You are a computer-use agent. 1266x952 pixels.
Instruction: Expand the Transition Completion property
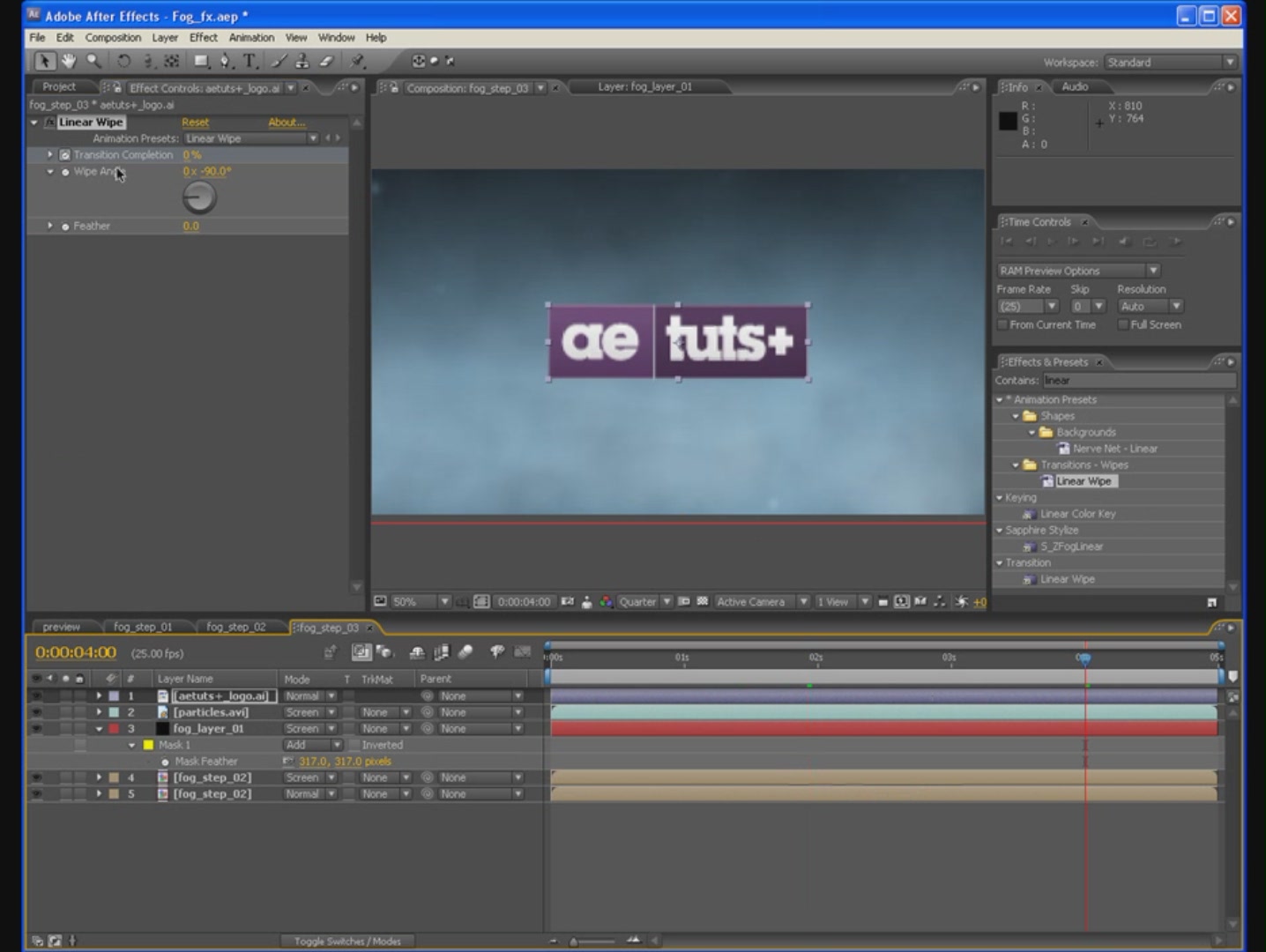50,154
